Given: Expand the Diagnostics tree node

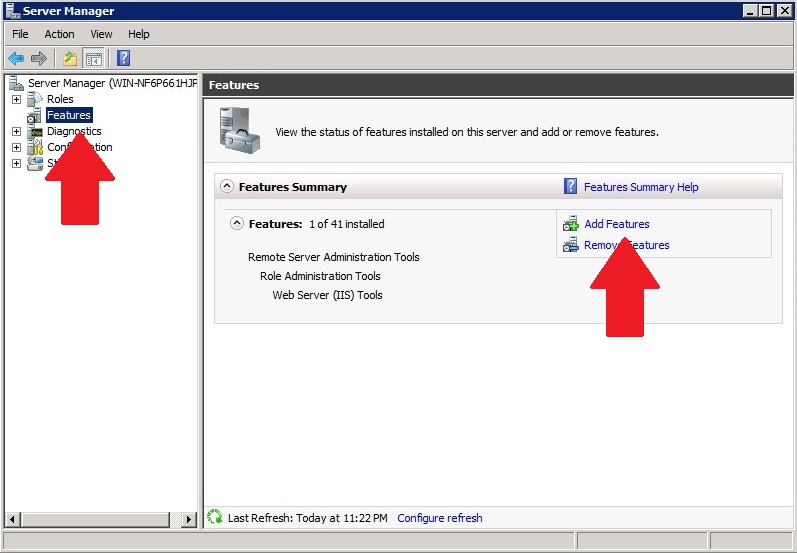Looking at the screenshot, I should click(16, 131).
